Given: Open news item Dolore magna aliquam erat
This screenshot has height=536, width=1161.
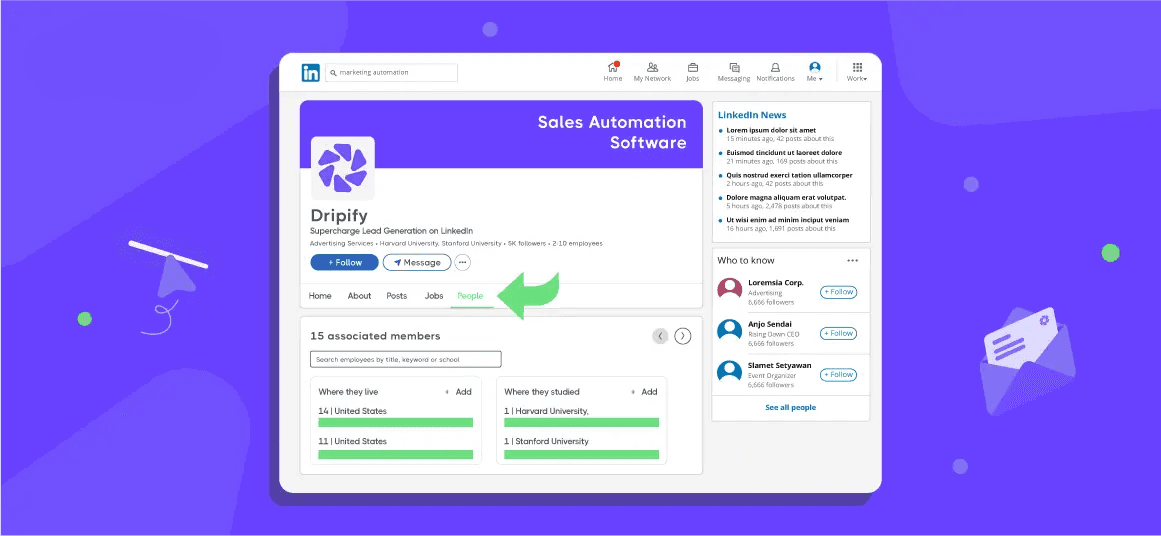Looking at the screenshot, I should [x=786, y=198].
